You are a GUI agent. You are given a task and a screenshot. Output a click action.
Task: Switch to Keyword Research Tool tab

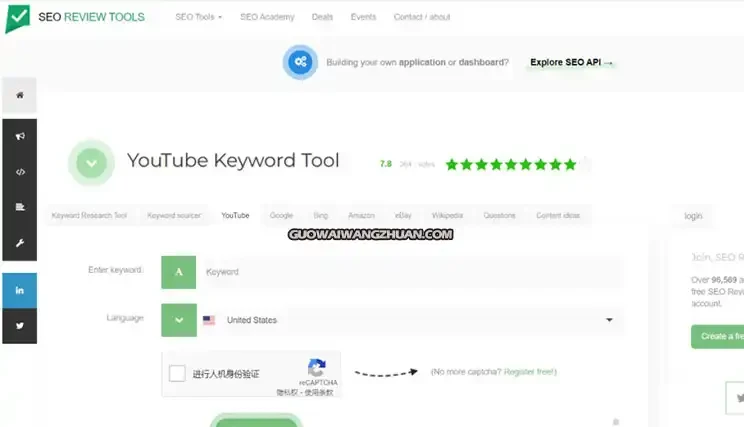coord(89,215)
